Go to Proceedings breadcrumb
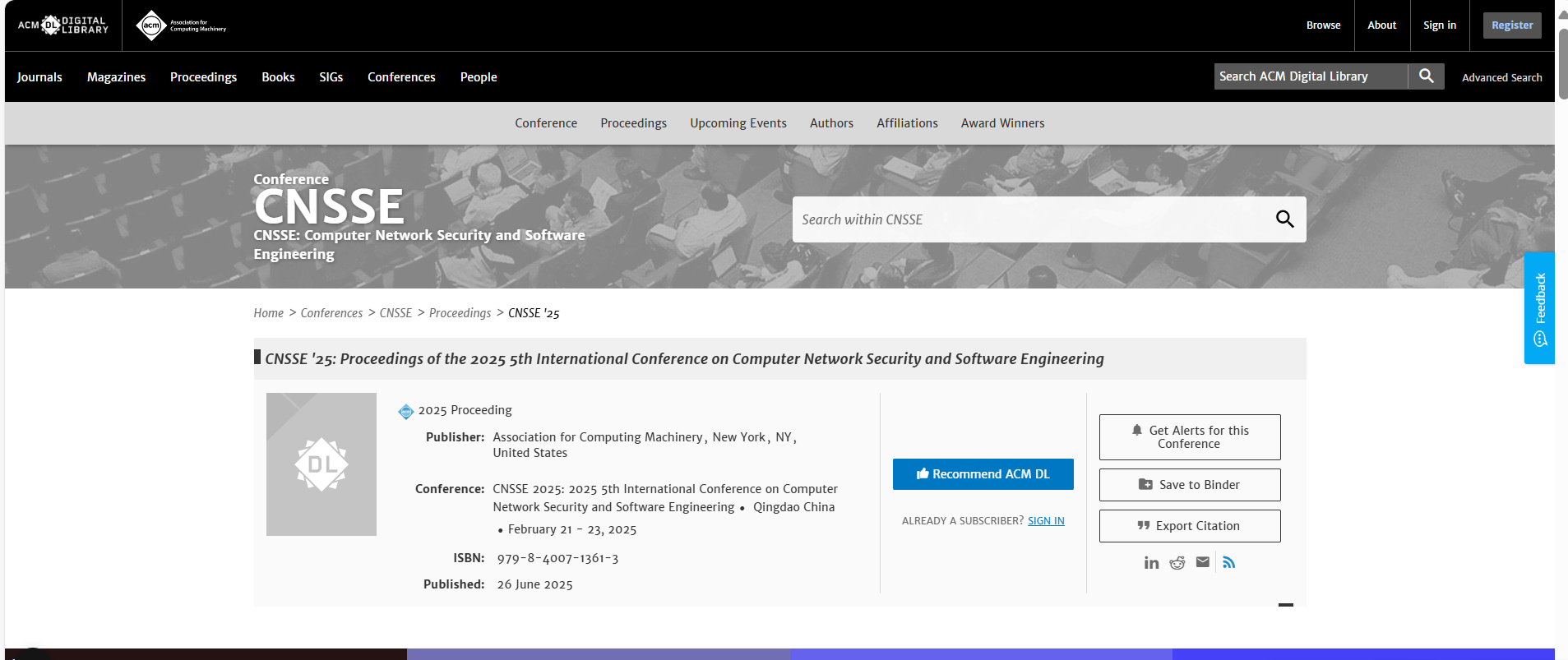 tap(460, 313)
